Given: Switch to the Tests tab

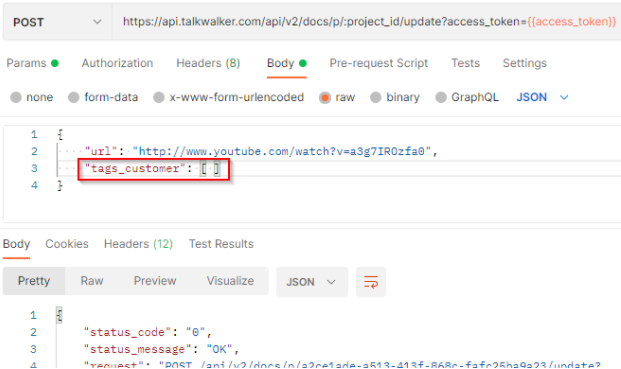Looking at the screenshot, I should [465, 63].
